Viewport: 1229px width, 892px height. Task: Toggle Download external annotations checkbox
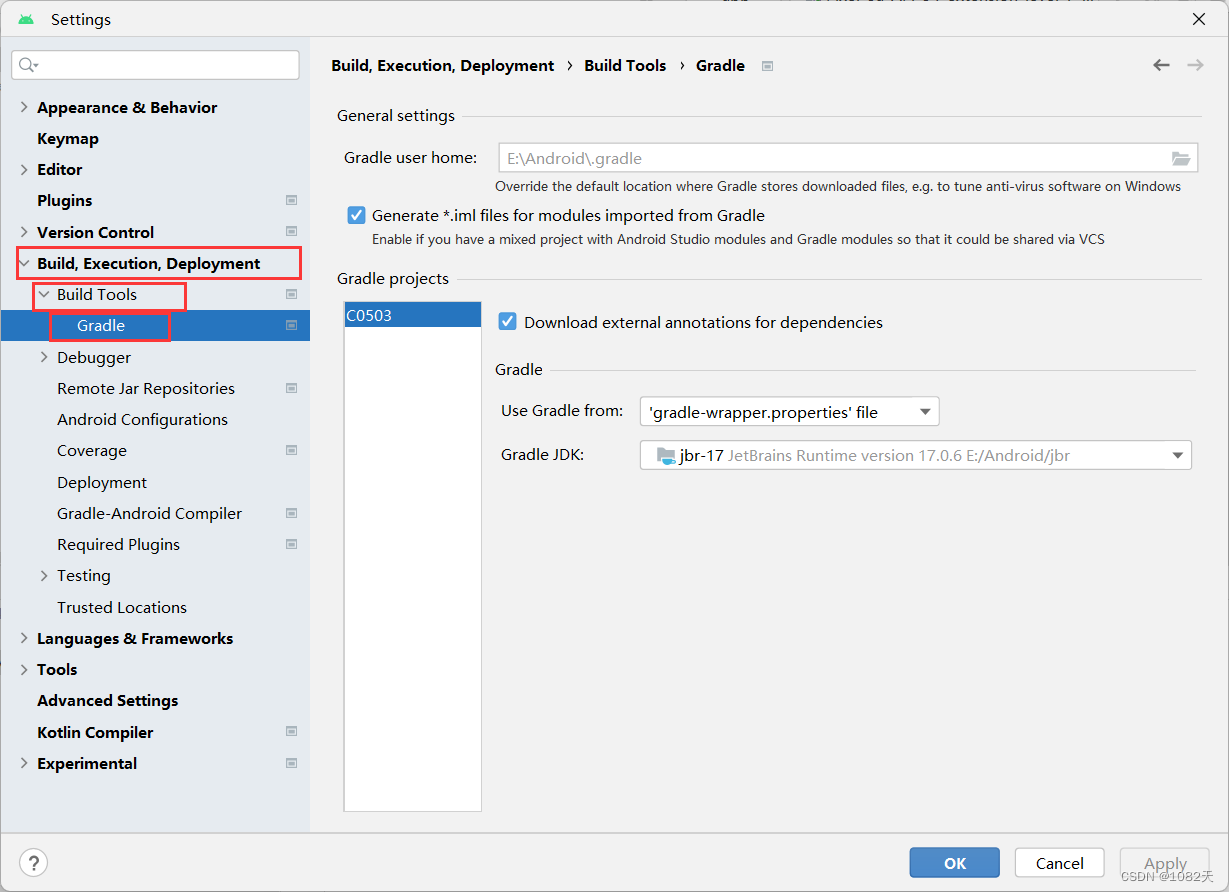pos(508,322)
